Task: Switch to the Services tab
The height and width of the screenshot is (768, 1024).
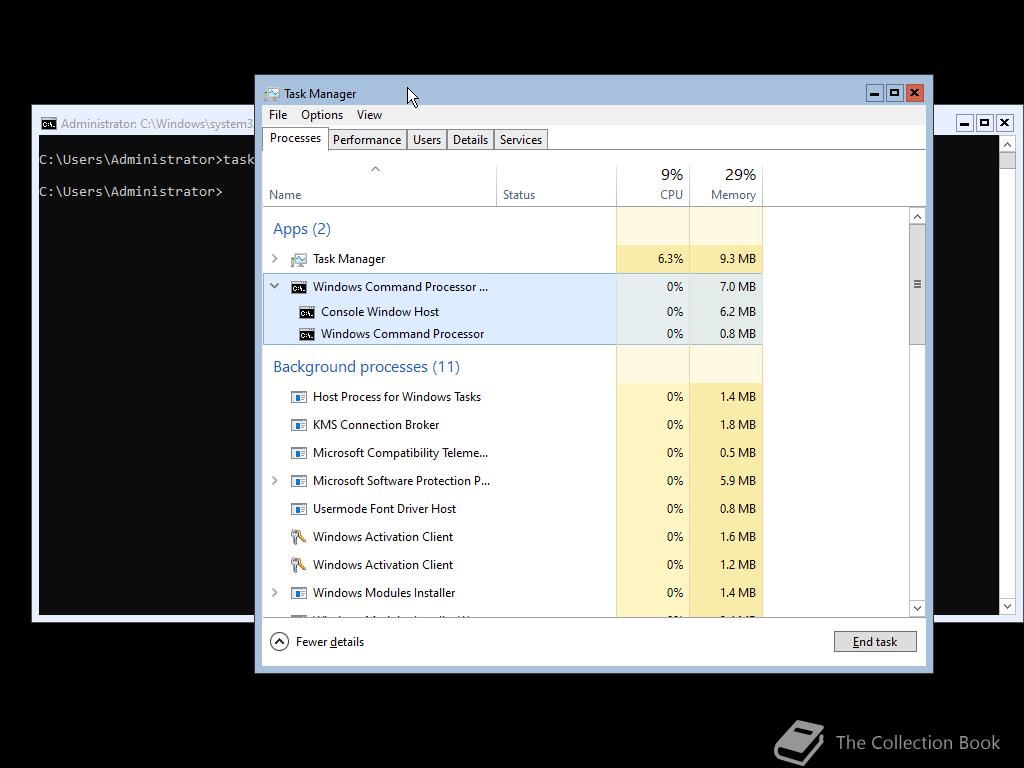Action: [520, 140]
